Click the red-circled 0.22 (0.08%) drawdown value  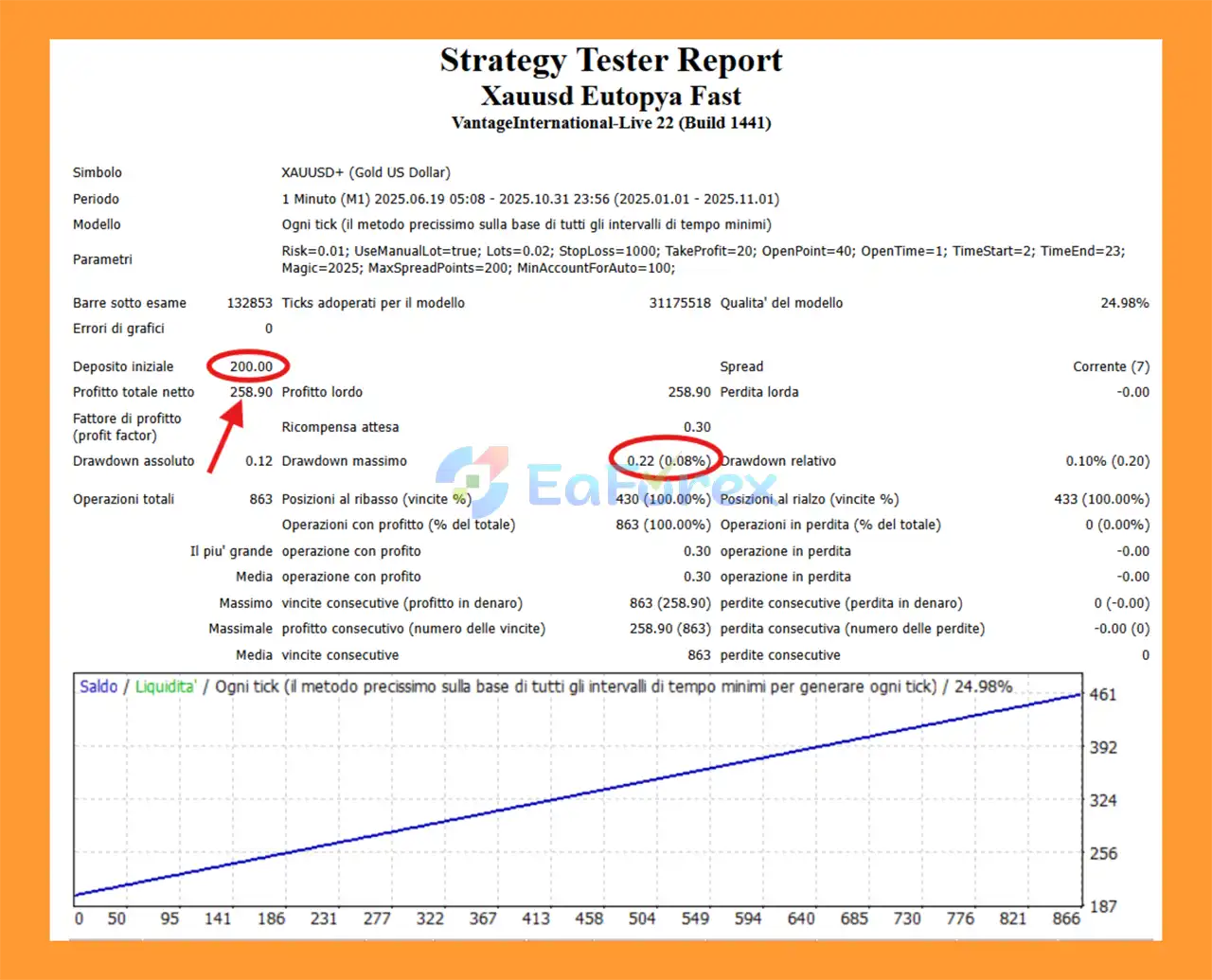click(668, 461)
